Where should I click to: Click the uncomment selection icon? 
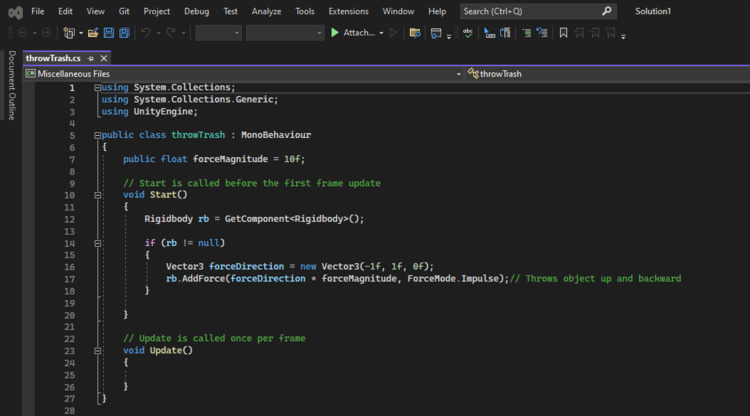pyautogui.click(x=542, y=33)
